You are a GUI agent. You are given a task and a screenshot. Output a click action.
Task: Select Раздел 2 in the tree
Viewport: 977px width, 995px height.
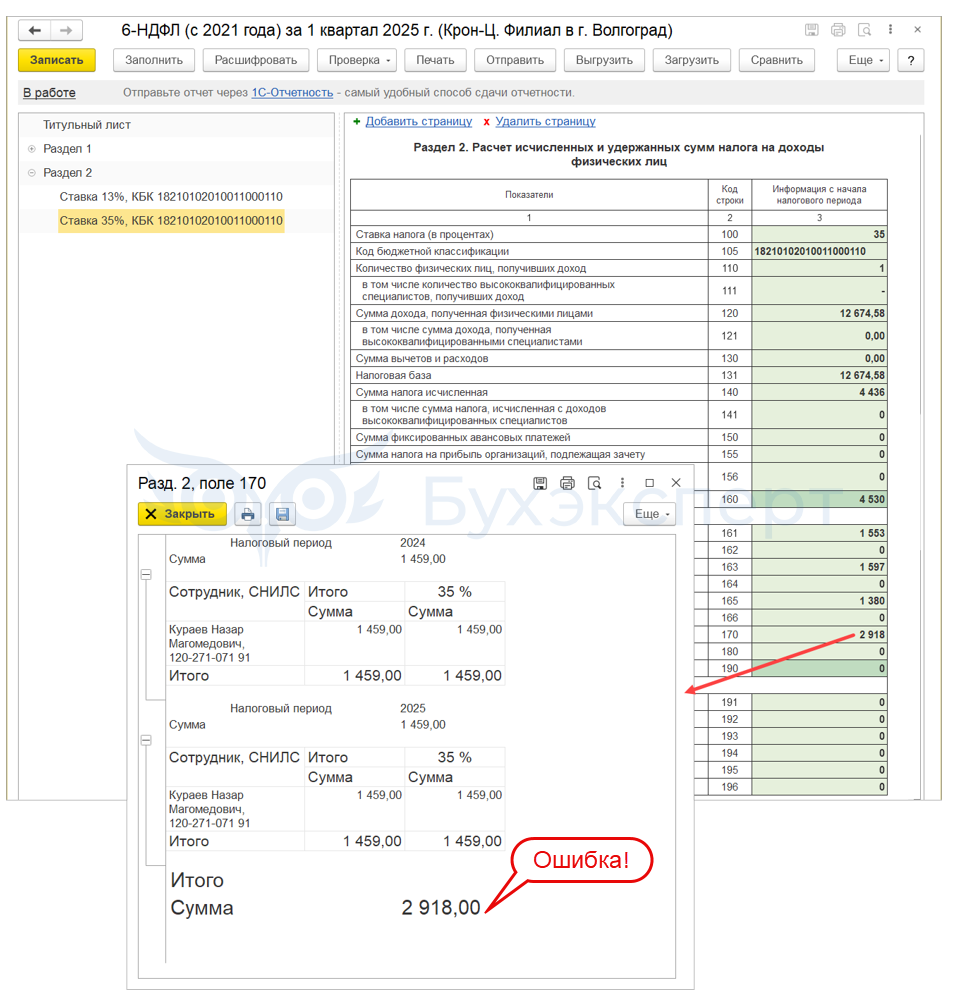[x=67, y=173]
